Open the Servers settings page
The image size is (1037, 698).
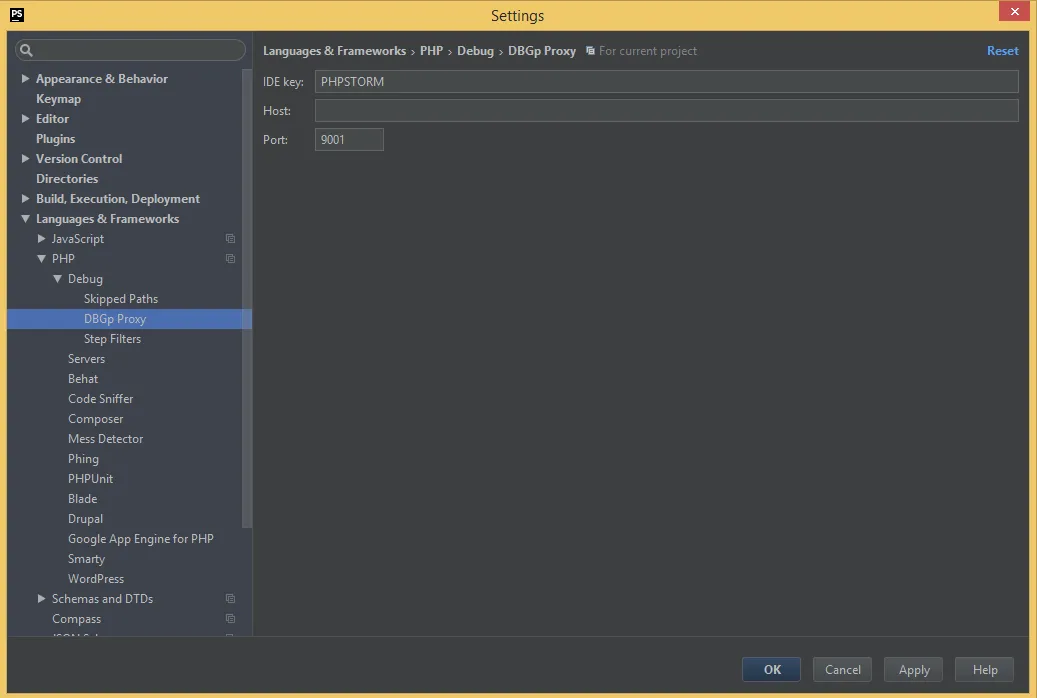[x=87, y=359]
